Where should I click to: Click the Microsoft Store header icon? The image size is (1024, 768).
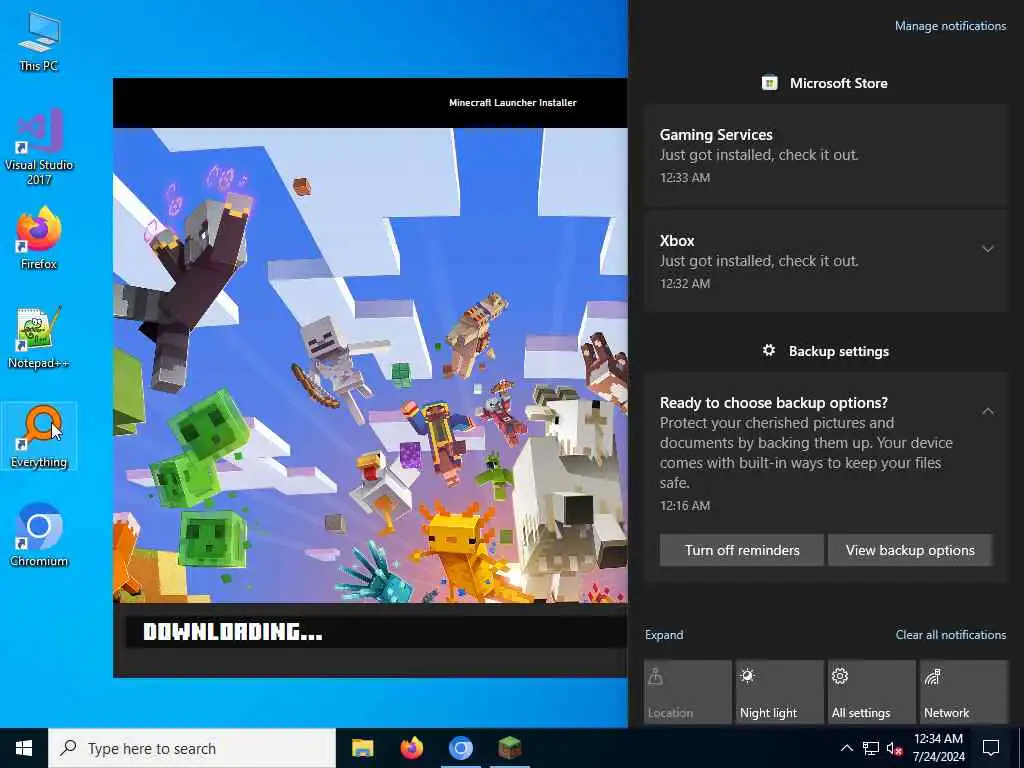(769, 83)
